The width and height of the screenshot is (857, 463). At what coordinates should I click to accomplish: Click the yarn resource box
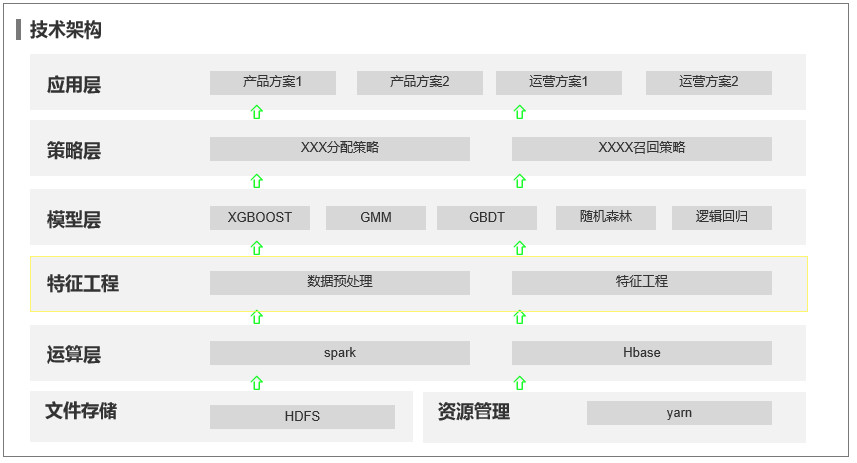coord(679,412)
